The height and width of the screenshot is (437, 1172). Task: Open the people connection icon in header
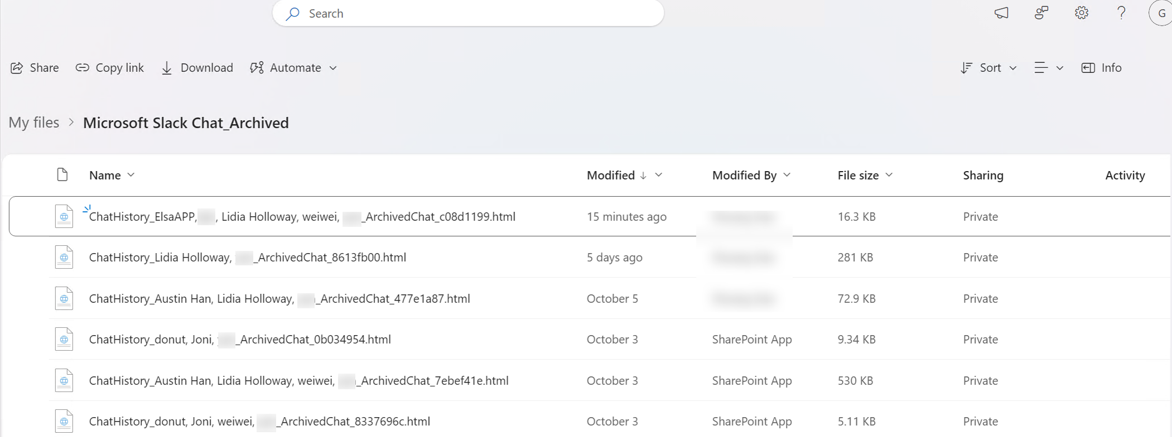[x=1041, y=13]
